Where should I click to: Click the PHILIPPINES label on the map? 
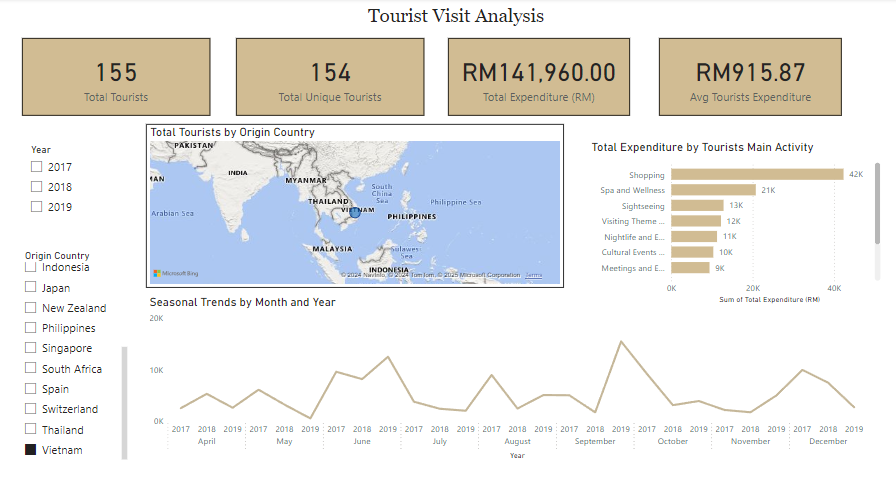411,217
